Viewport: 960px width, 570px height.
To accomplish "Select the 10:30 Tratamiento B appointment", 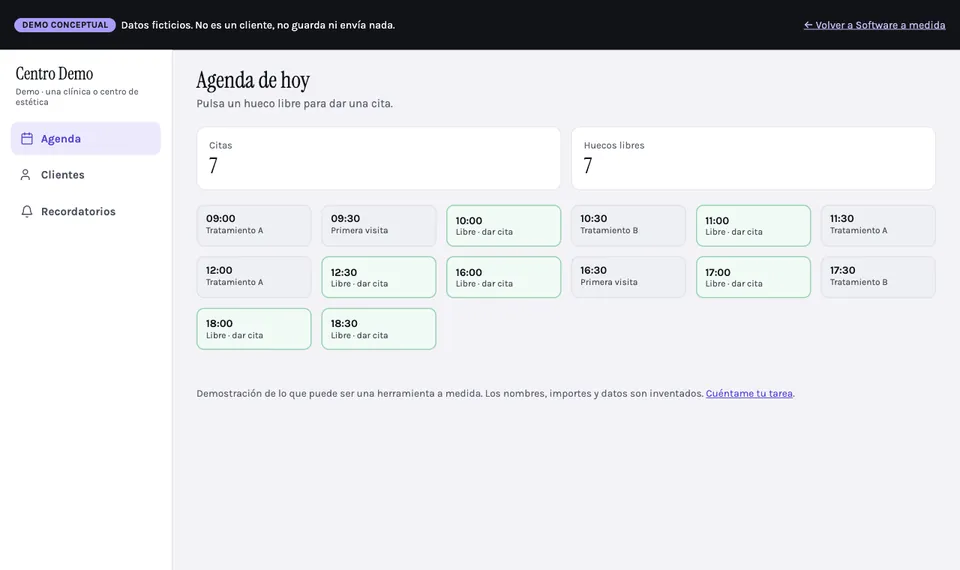I will (x=628, y=225).
